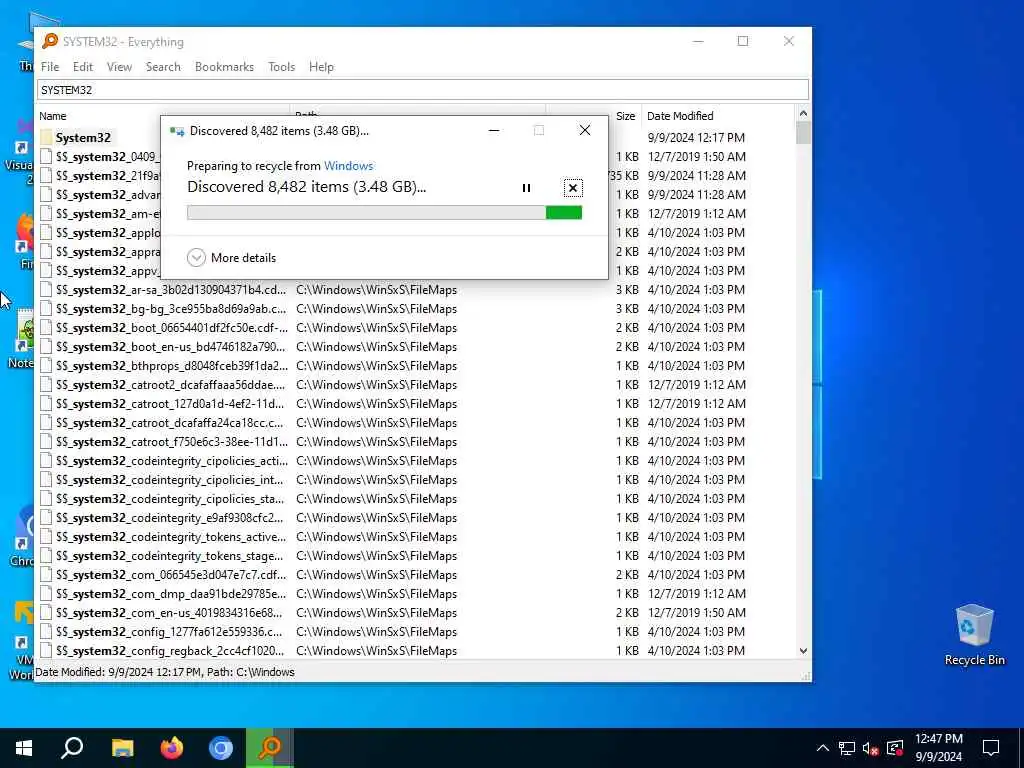Launch Chromium from the taskbar
Image resolution: width=1024 pixels, height=768 pixels.
[x=221, y=748]
